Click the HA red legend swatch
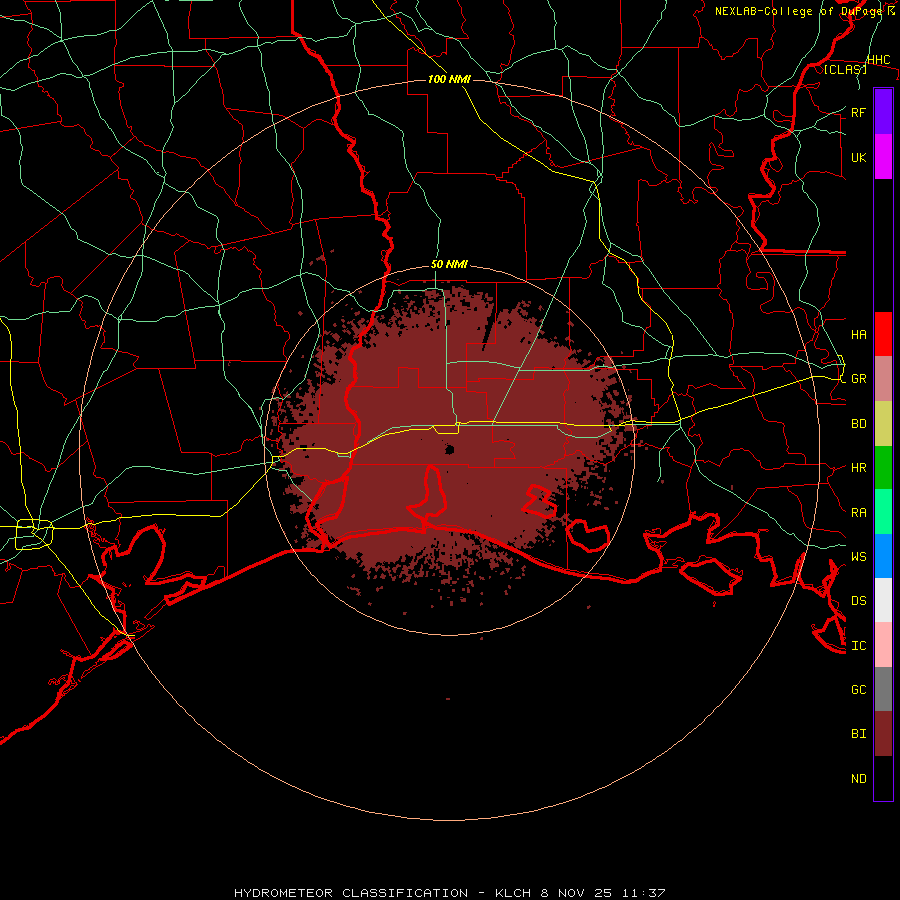900x900 pixels. [883, 334]
